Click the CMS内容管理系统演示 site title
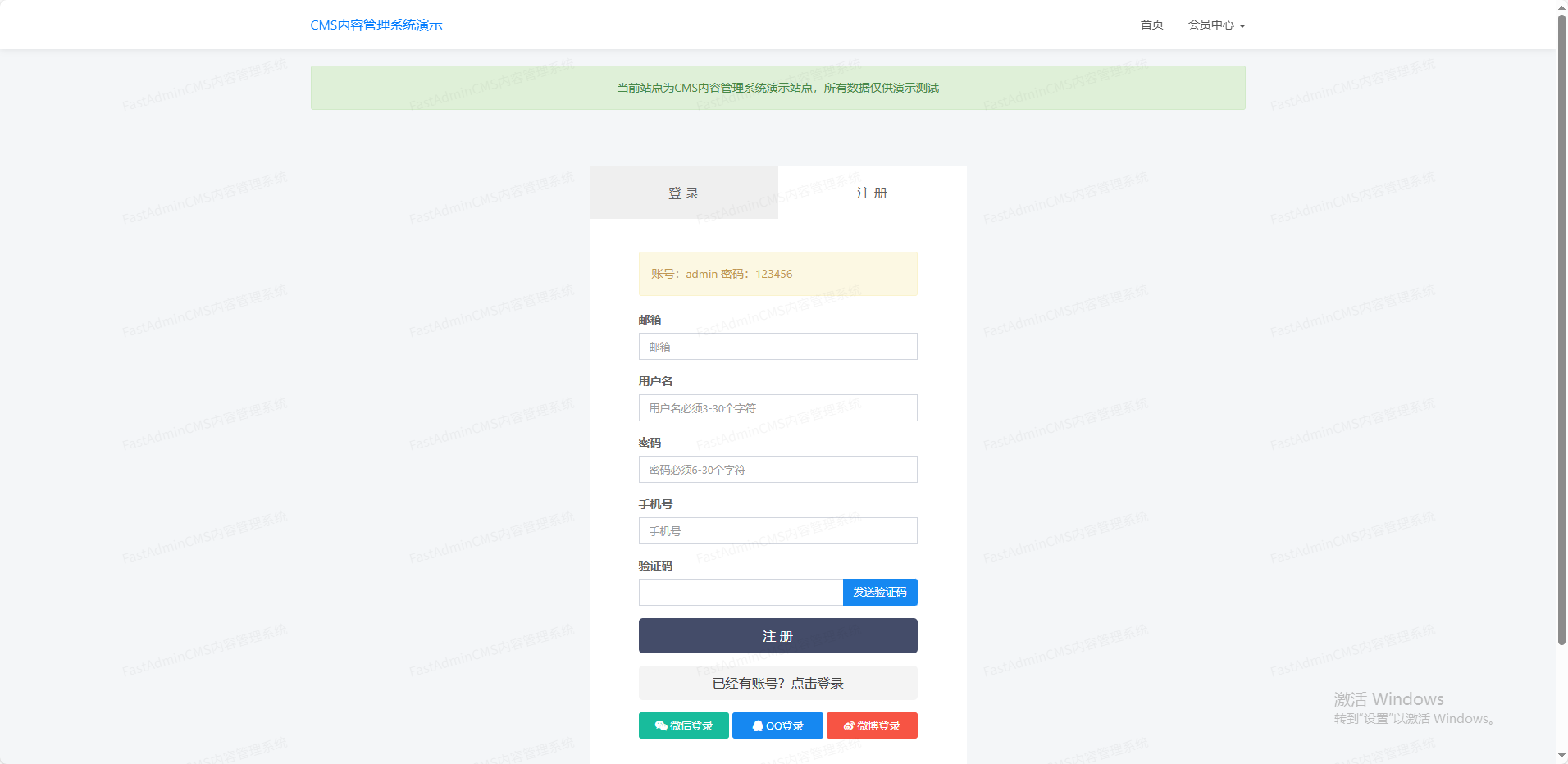 (x=376, y=25)
